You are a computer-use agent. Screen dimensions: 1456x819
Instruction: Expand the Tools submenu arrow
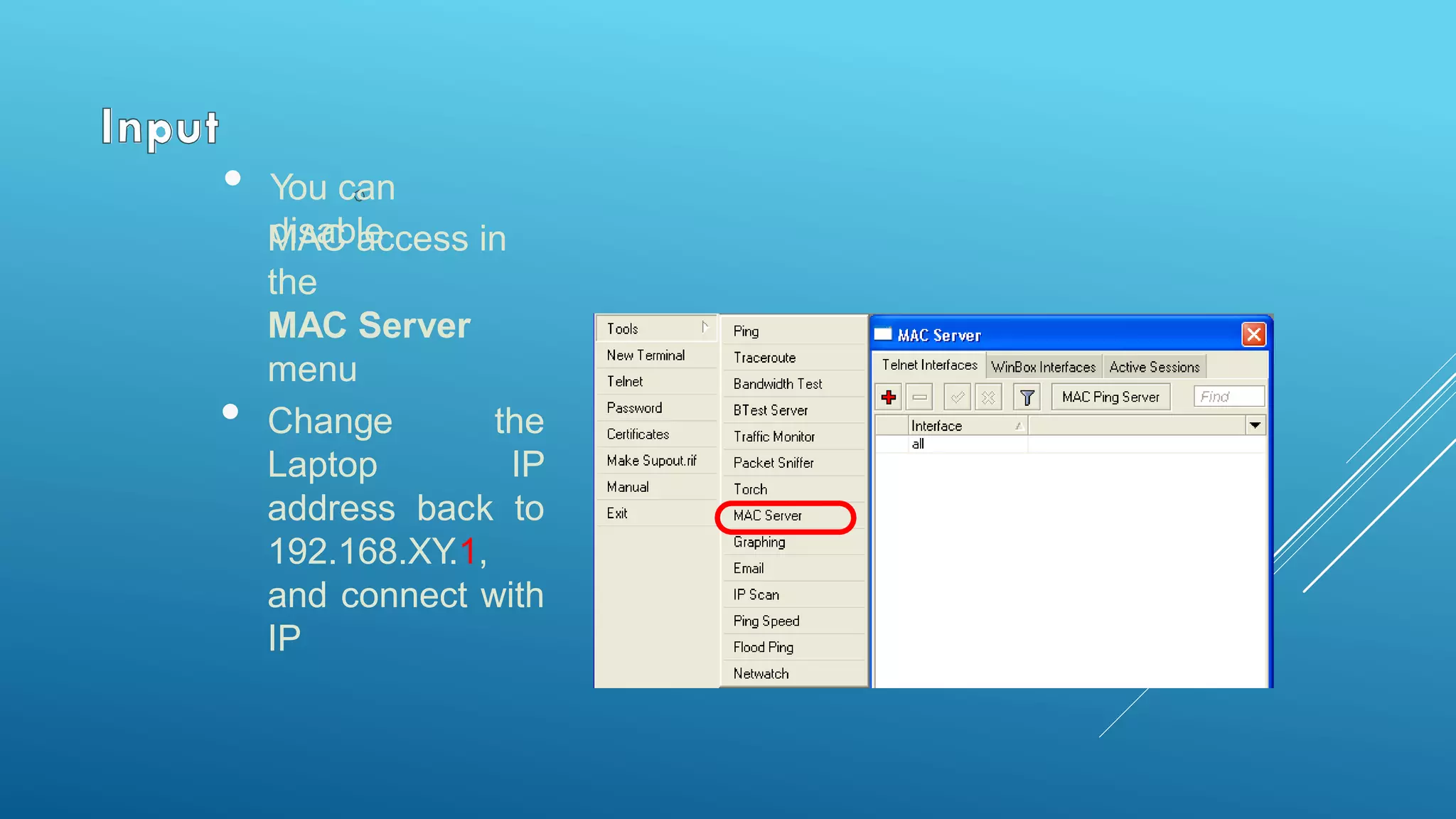point(705,327)
